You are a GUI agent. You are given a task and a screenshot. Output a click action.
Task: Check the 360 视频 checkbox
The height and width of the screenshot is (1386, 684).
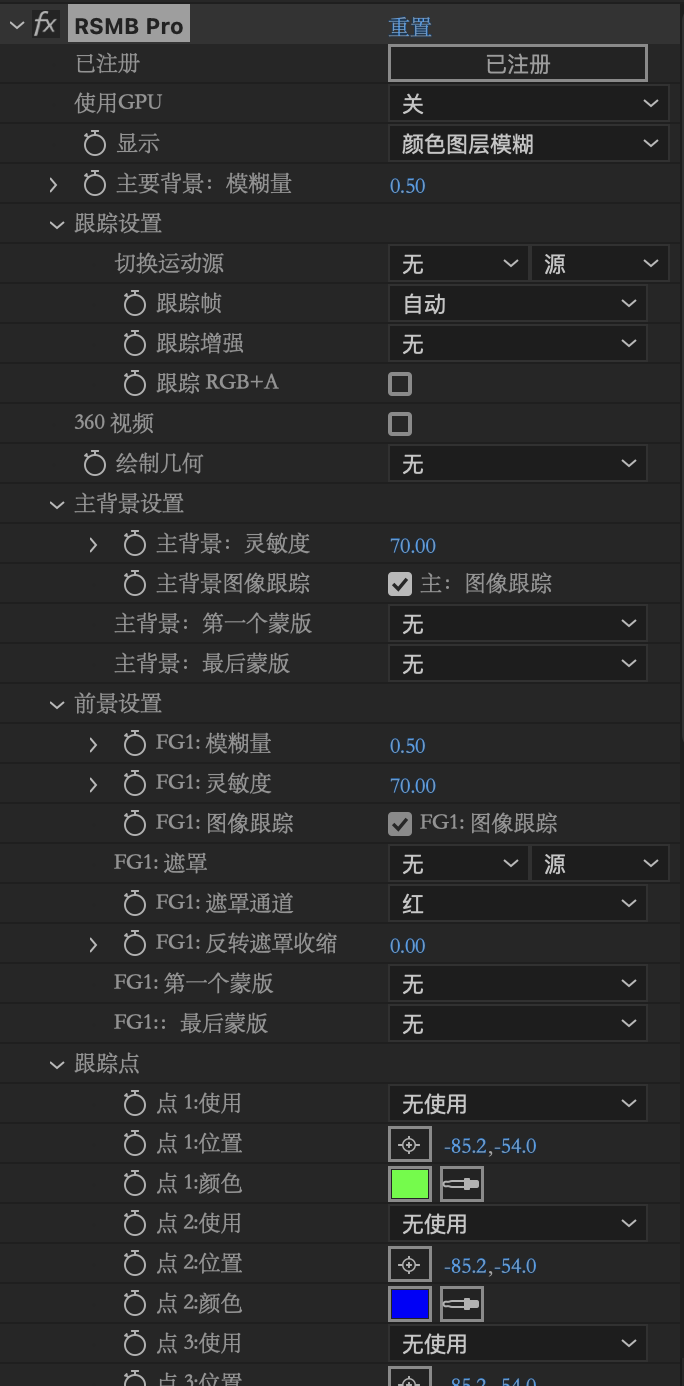coord(400,424)
